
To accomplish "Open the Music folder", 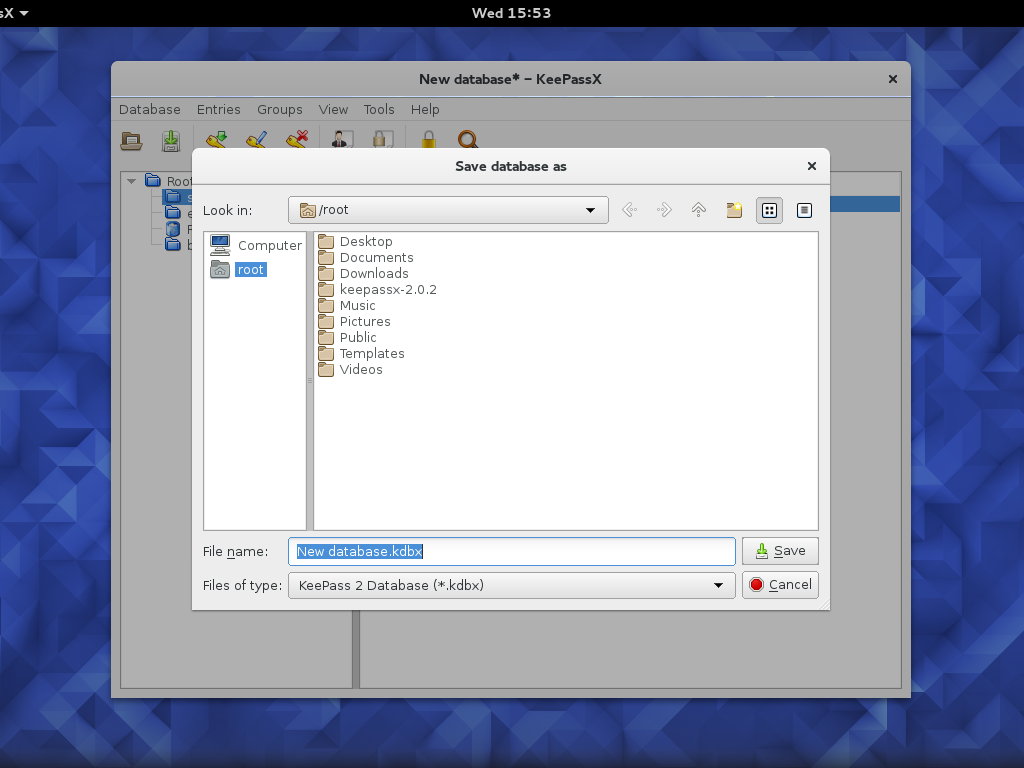I will coord(347,306).
